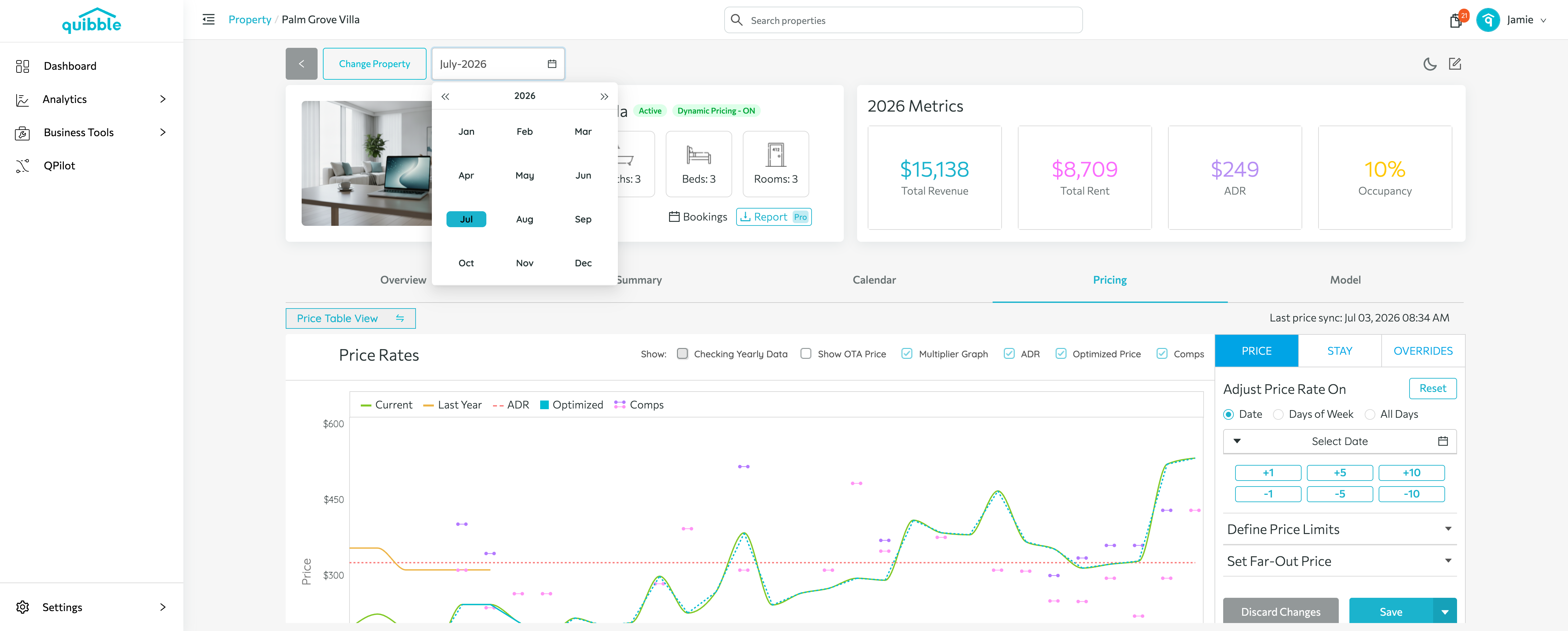Click calendar icon in Select Date field
This screenshot has width=1568, height=631.
pos(1443,441)
